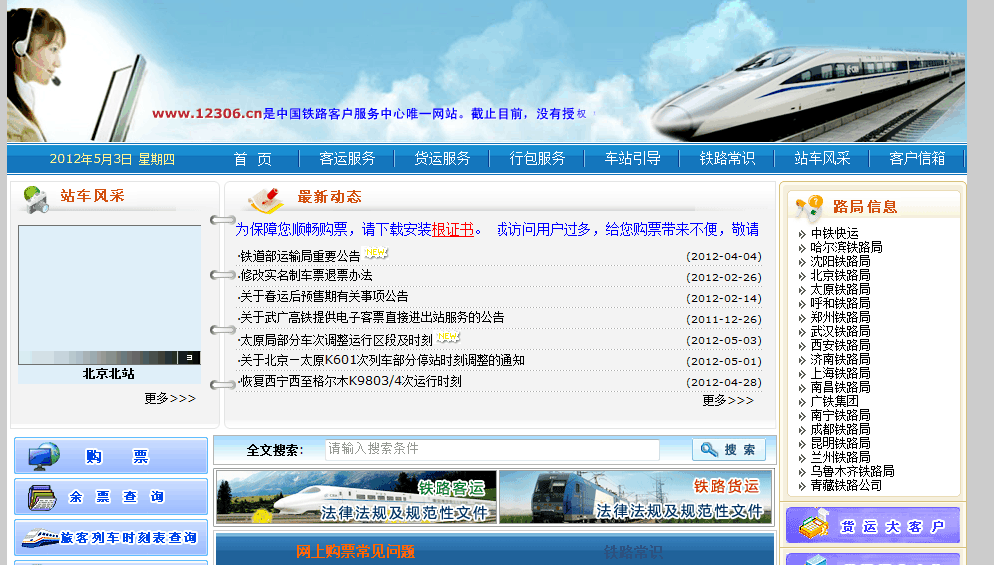Screen dimensions: 994x565
Task: Open the 昆明铁路局 link
Action: (x=841, y=443)
